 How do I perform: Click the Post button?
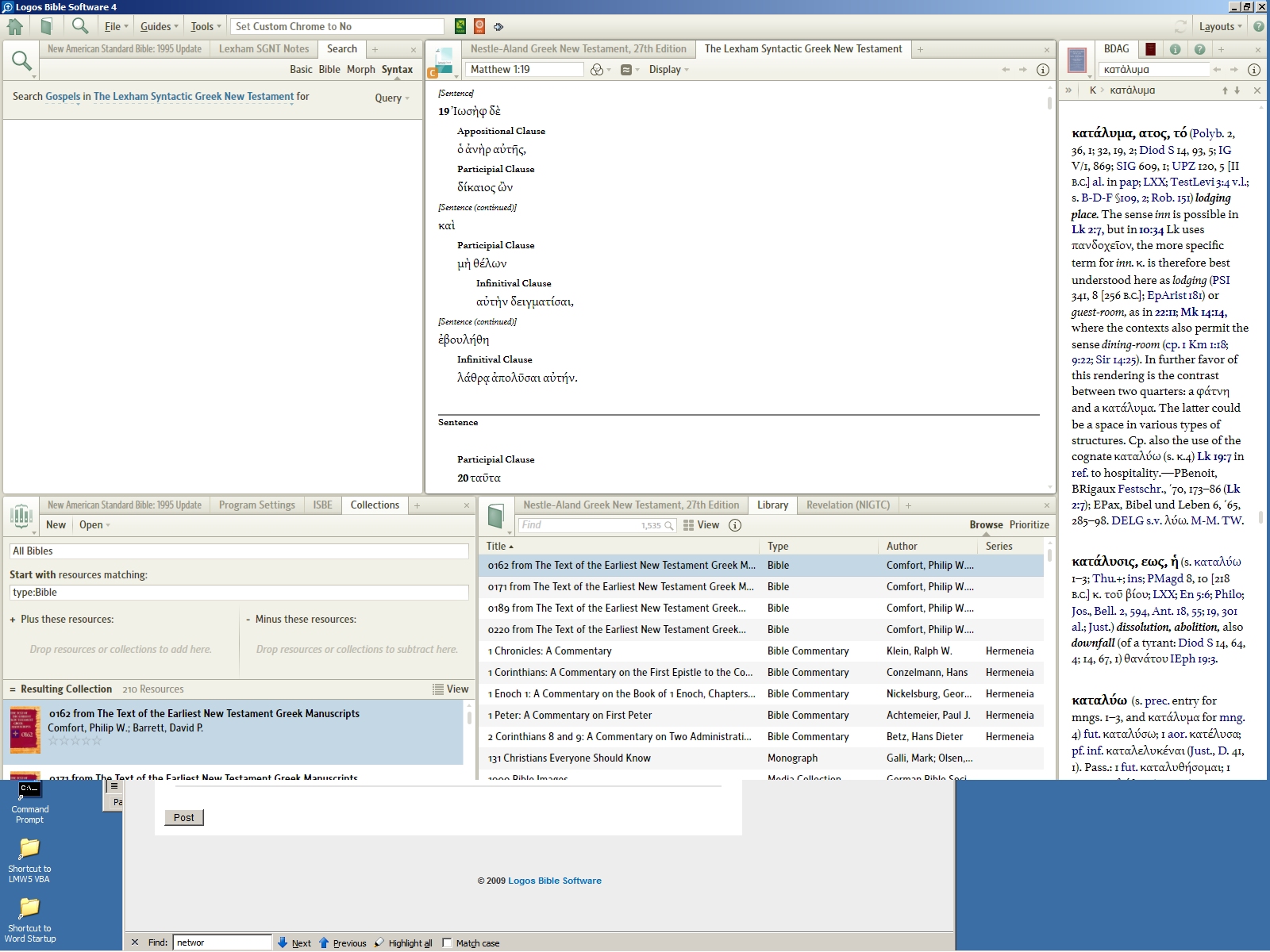click(x=183, y=817)
